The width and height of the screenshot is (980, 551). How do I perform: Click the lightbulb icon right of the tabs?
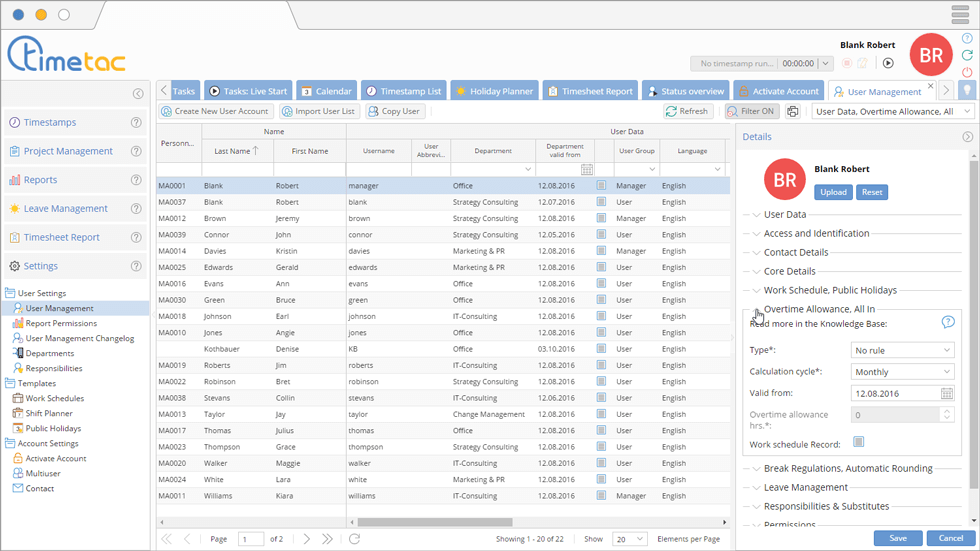coord(967,91)
